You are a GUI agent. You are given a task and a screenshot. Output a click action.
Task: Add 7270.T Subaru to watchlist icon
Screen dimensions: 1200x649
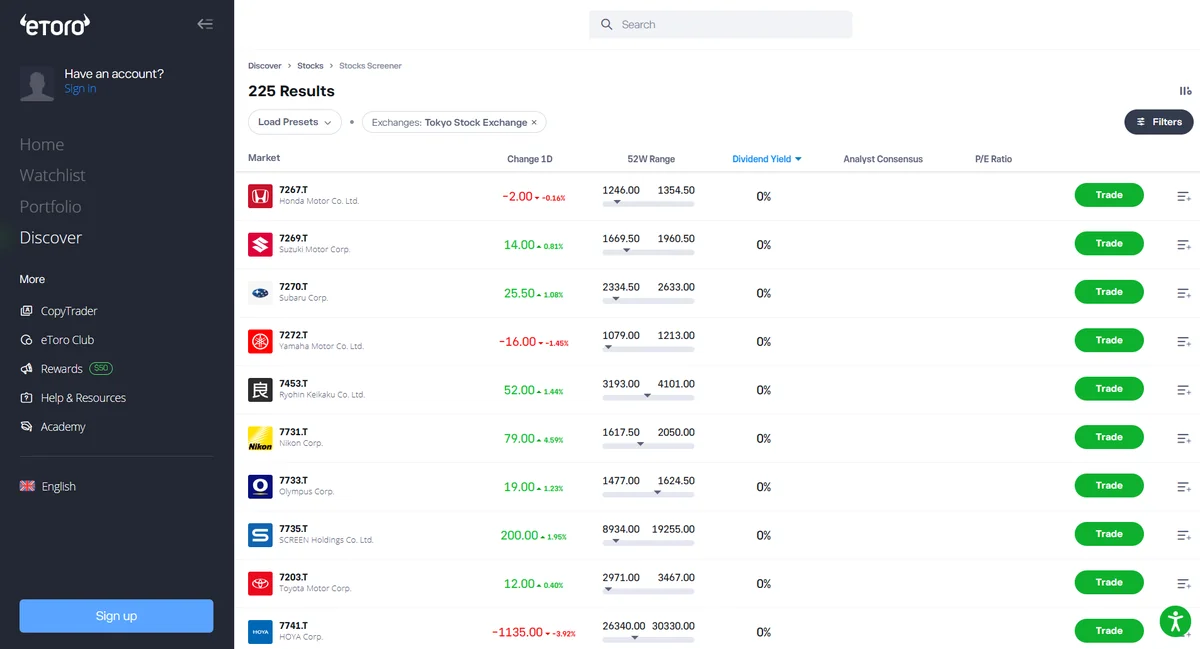(1184, 293)
